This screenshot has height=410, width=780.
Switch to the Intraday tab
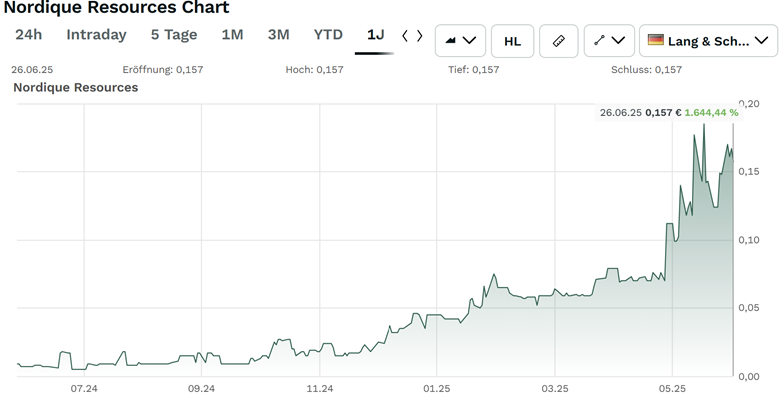click(96, 35)
